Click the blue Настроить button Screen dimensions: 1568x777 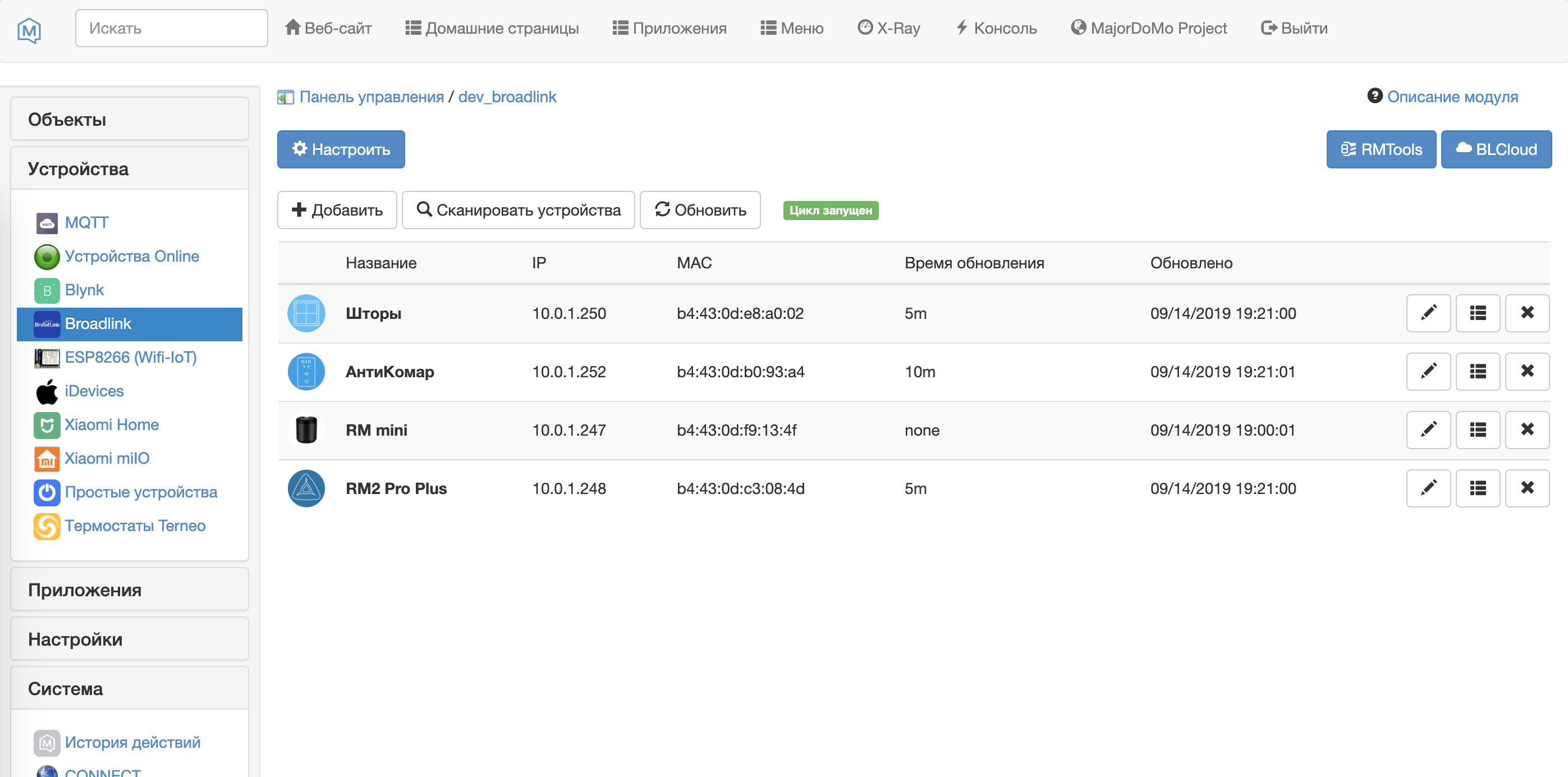pyautogui.click(x=341, y=149)
